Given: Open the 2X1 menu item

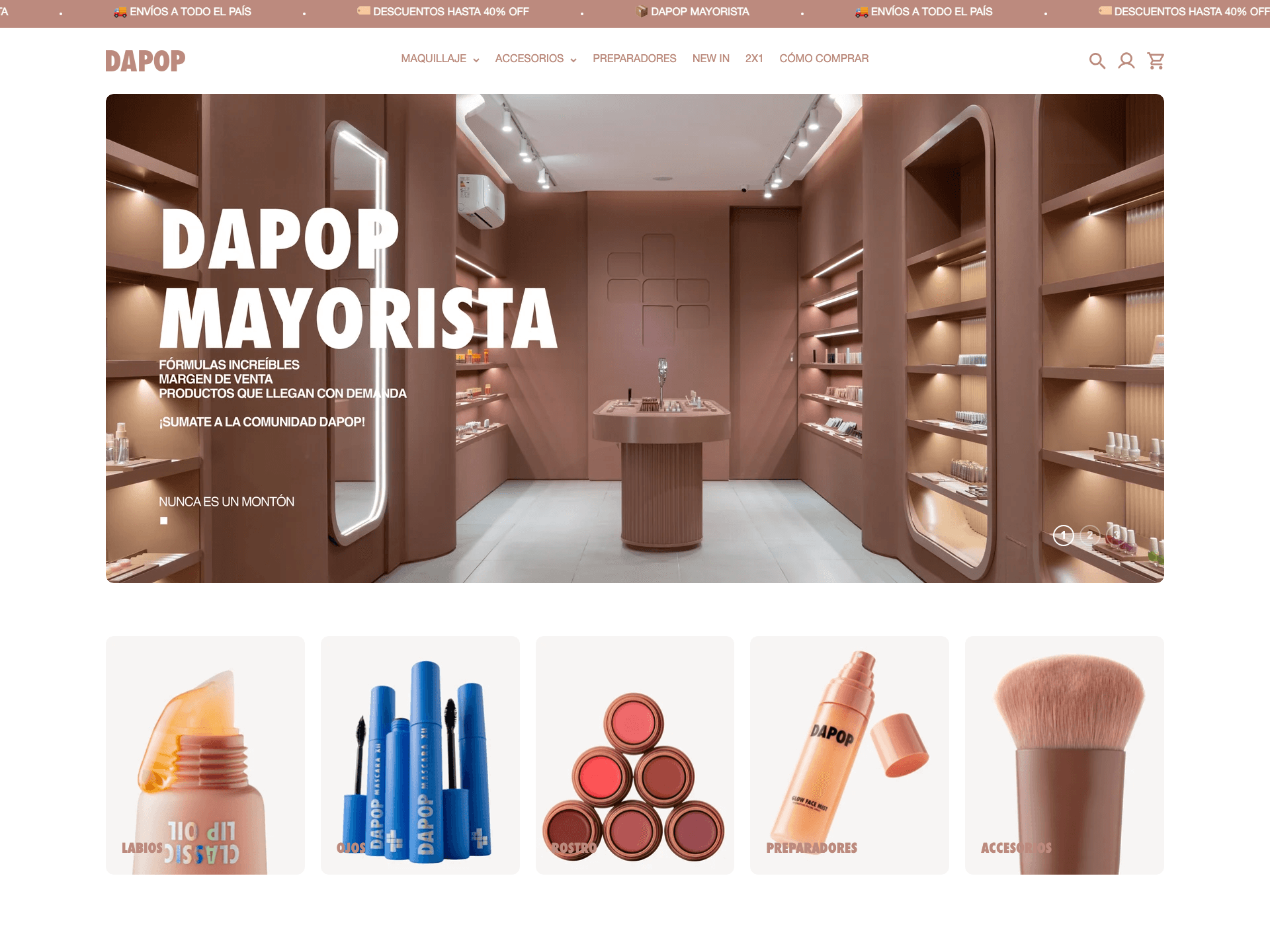Looking at the screenshot, I should 754,58.
